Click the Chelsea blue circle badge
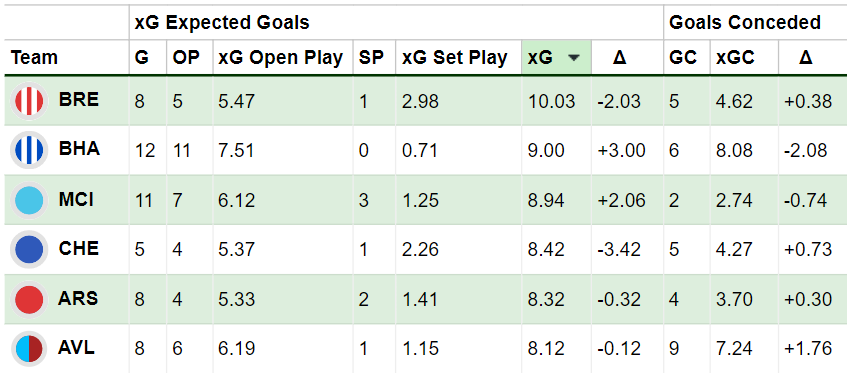This screenshot has width=848, height=374. coord(29,249)
